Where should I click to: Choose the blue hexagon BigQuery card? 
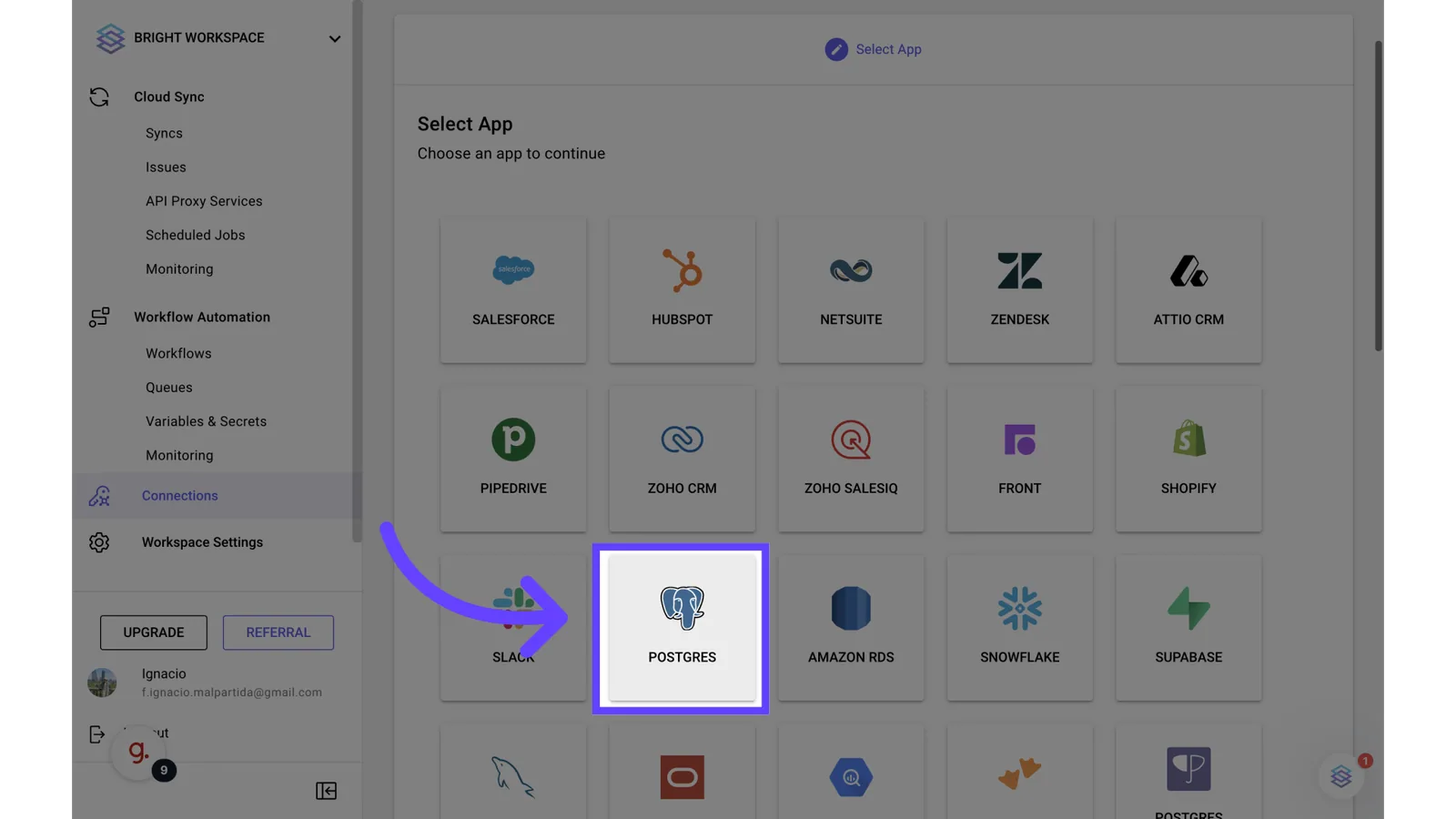pos(851,772)
